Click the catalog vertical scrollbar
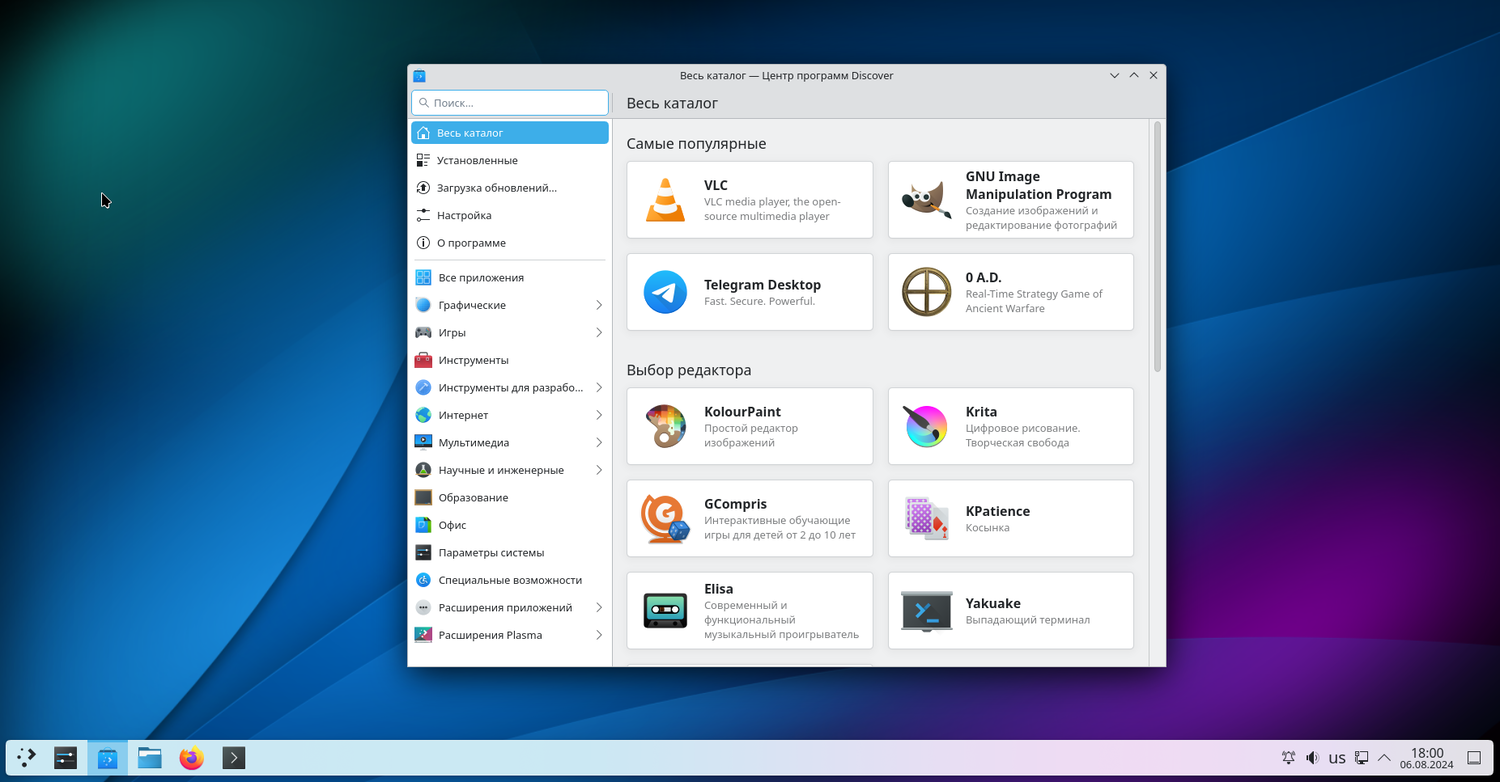The image size is (1500, 782). coord(1158,246)
